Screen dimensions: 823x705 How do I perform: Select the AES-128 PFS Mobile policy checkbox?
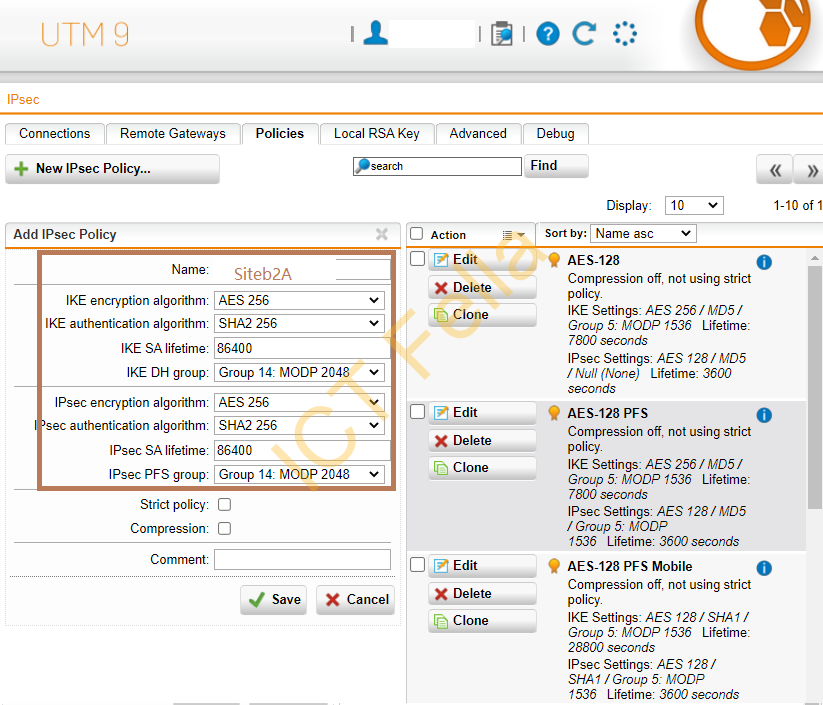point(417,564)
